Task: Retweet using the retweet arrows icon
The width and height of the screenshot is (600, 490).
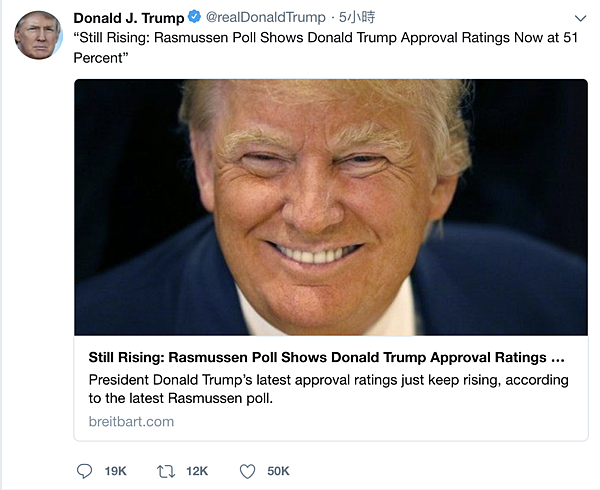Action: tap(166, 471)
